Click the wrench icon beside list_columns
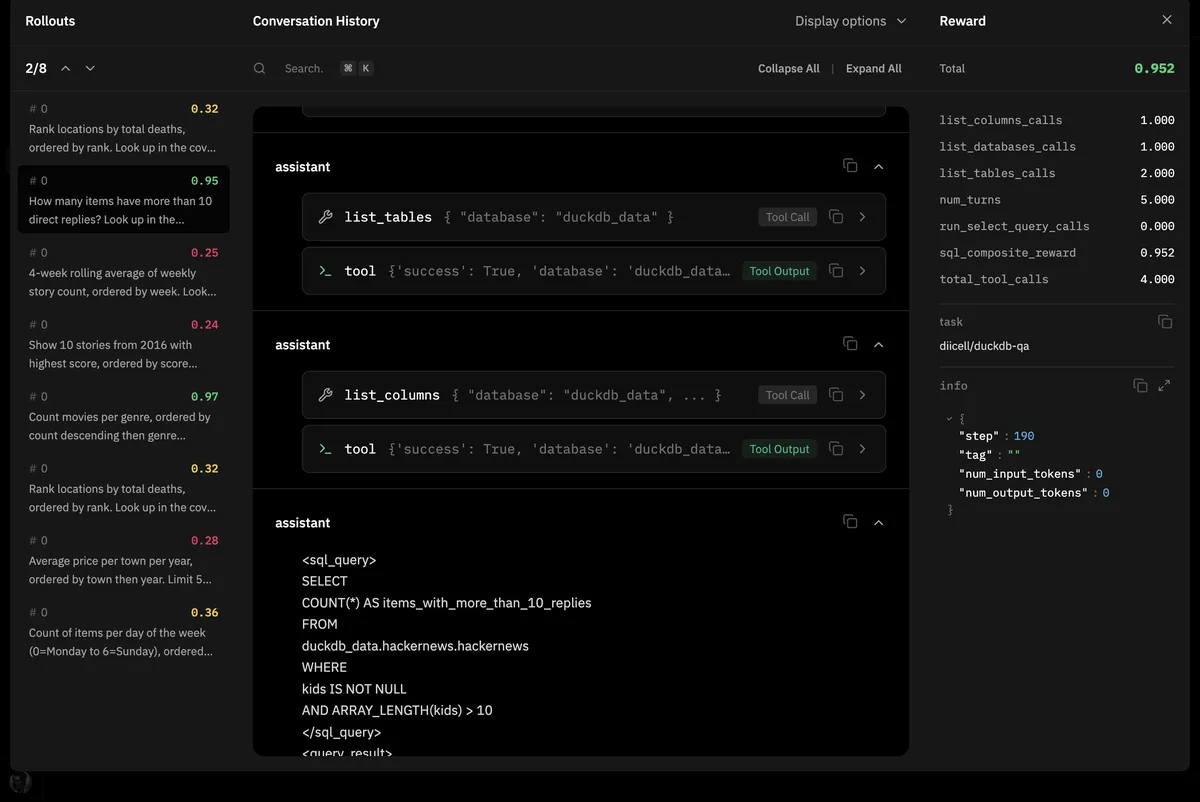The height and width of the screenshot is (802, 1200). [325, 395]
